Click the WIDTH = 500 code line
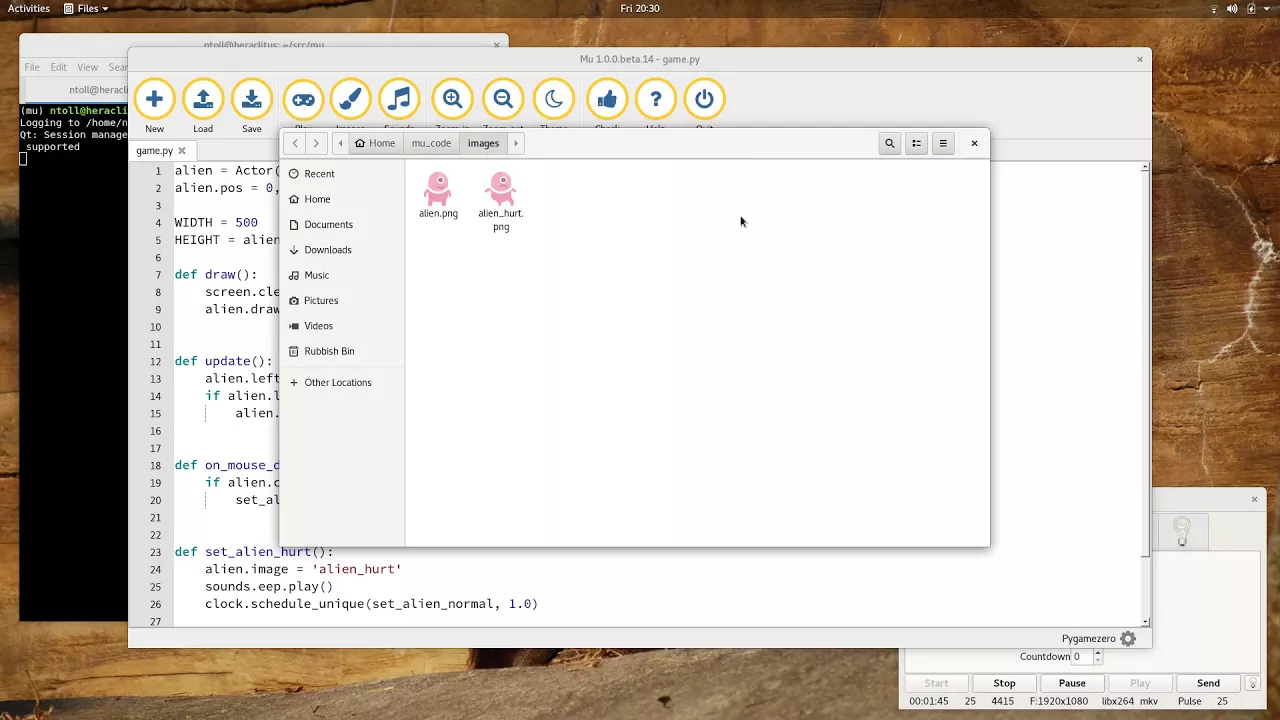The image size is (1280, 720). (216, 222)
